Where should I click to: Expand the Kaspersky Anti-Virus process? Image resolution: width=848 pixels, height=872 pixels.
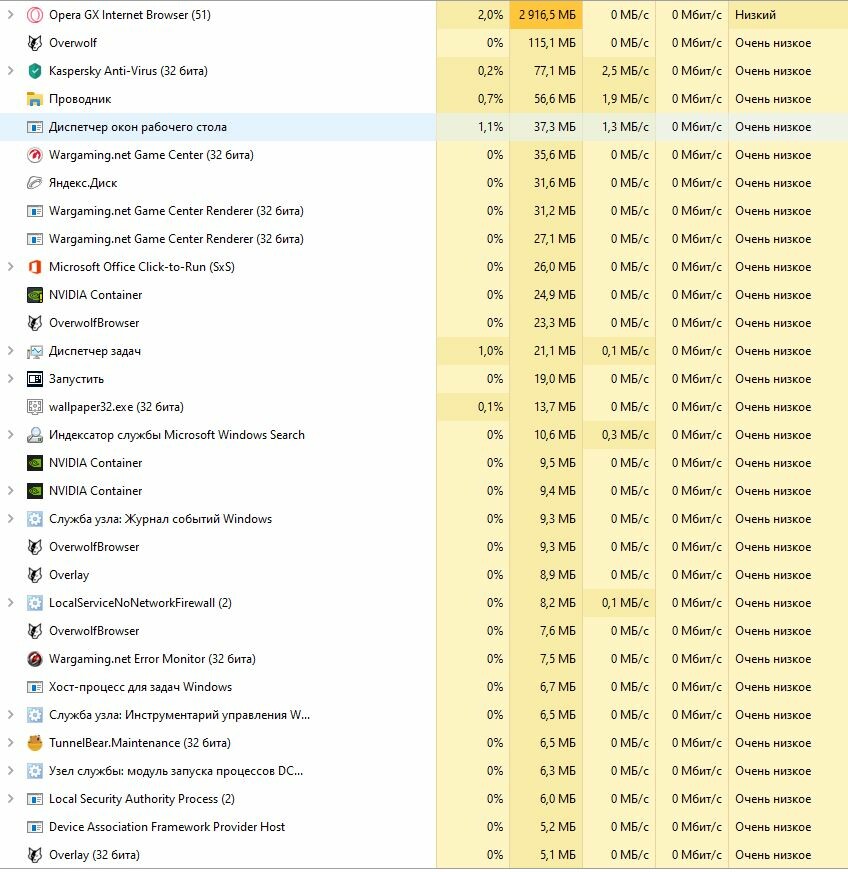[10, 71]
